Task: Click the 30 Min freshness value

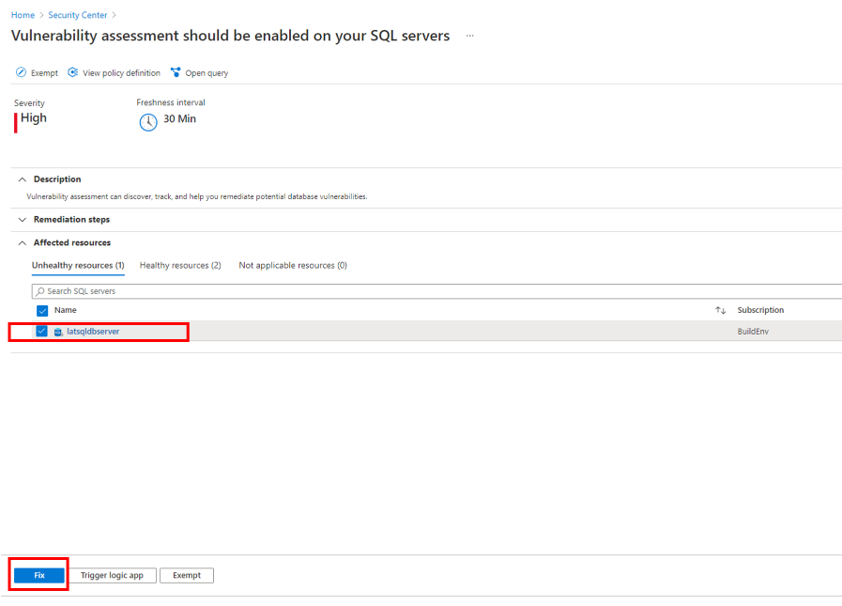Action: click(179, 119)
